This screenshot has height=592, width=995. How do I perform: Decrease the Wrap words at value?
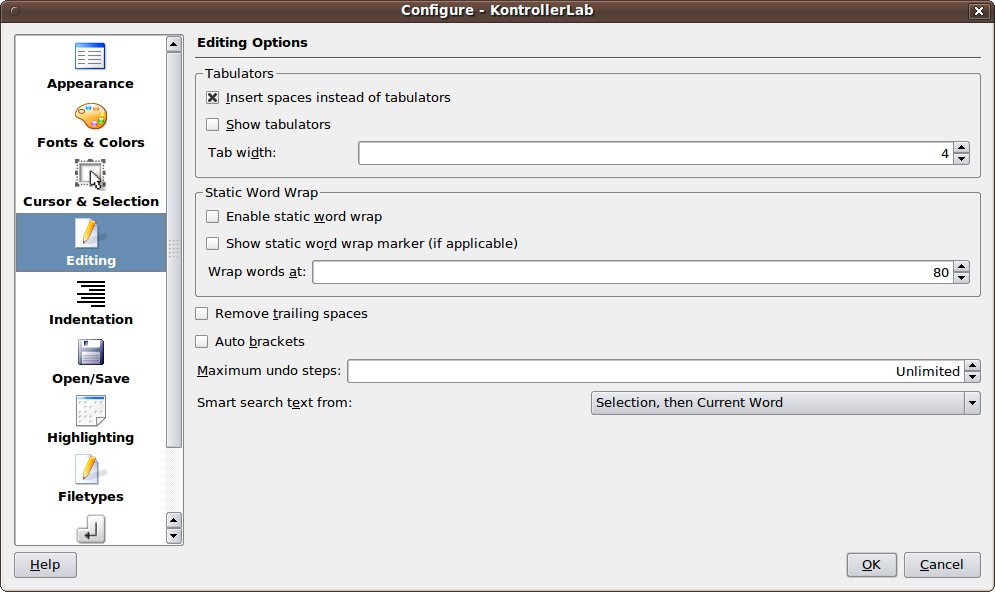point(961,278)
